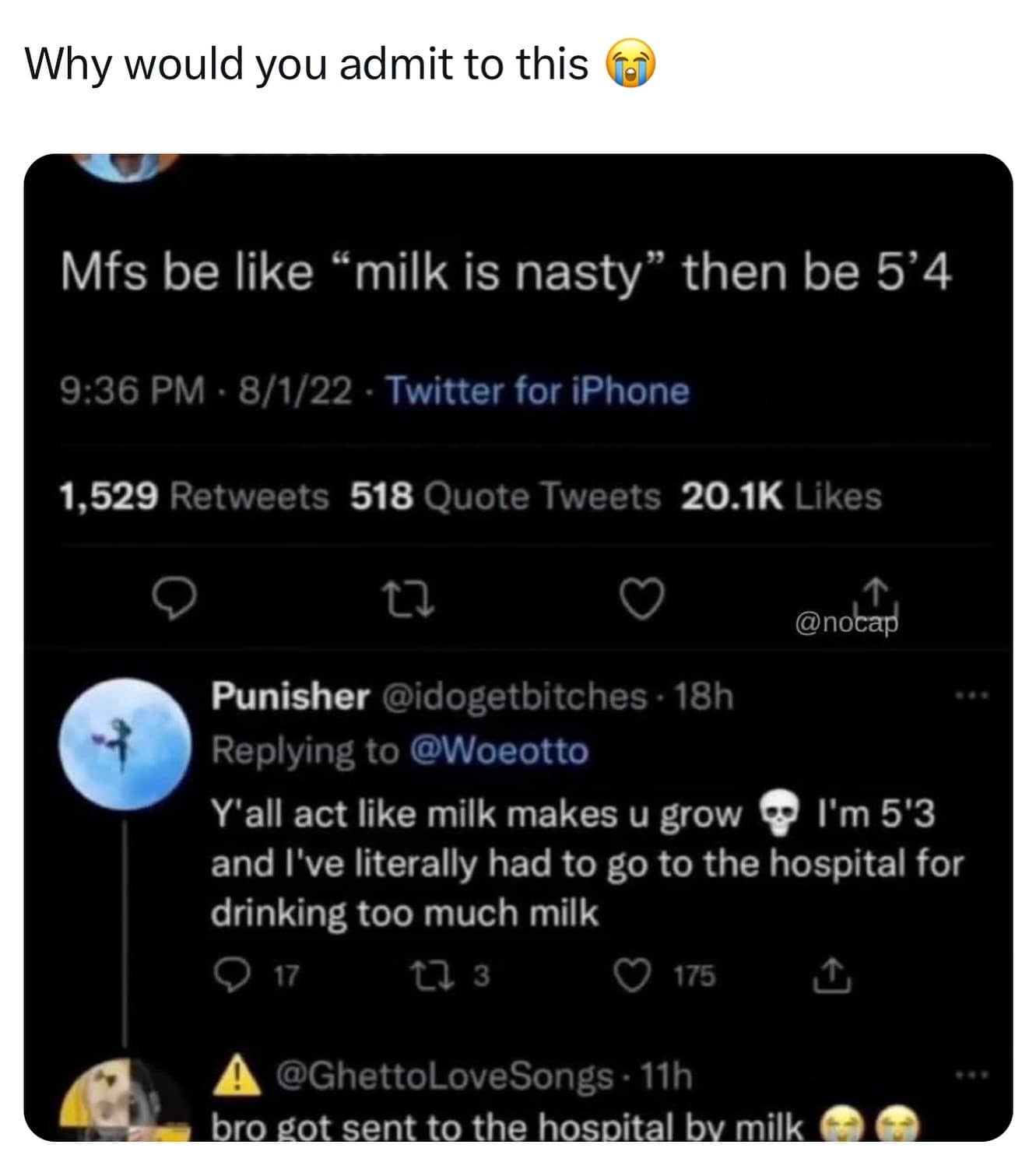View the 518 Quote Tweets list
The image size is (1036, 1169).
(x=505, y=497)
